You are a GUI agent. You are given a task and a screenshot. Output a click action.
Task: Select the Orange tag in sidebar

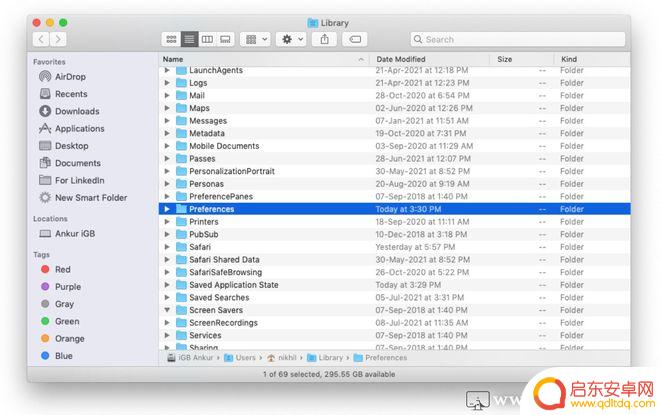pos(62,338)
